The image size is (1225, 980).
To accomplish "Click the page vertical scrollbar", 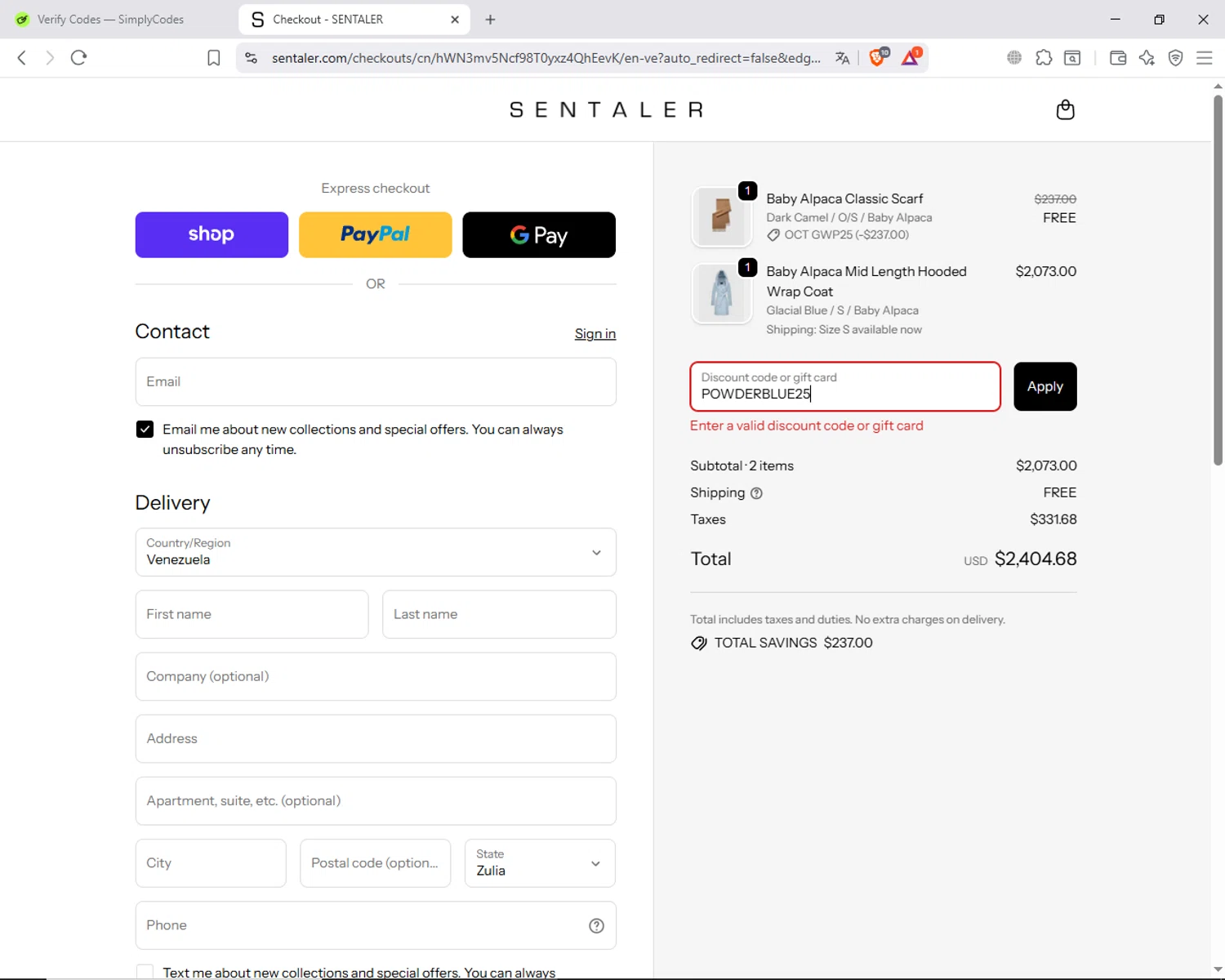I will (1218, 282).
